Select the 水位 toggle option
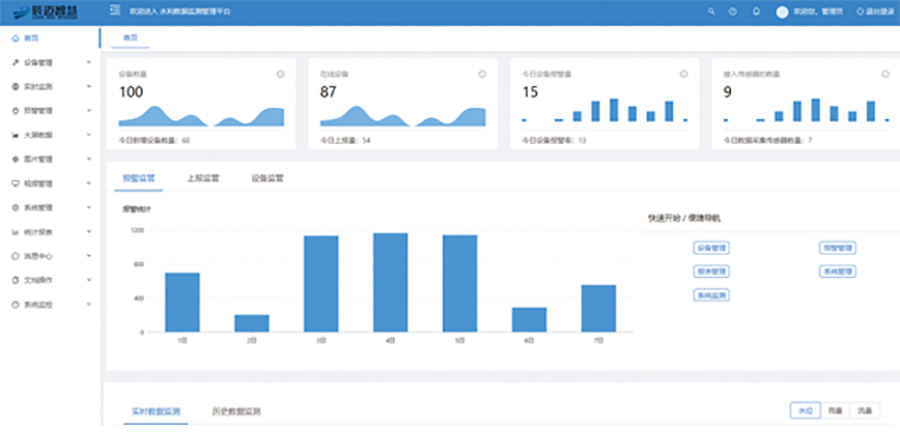This screenshot has height=447, width=900. tap(804, 410)
